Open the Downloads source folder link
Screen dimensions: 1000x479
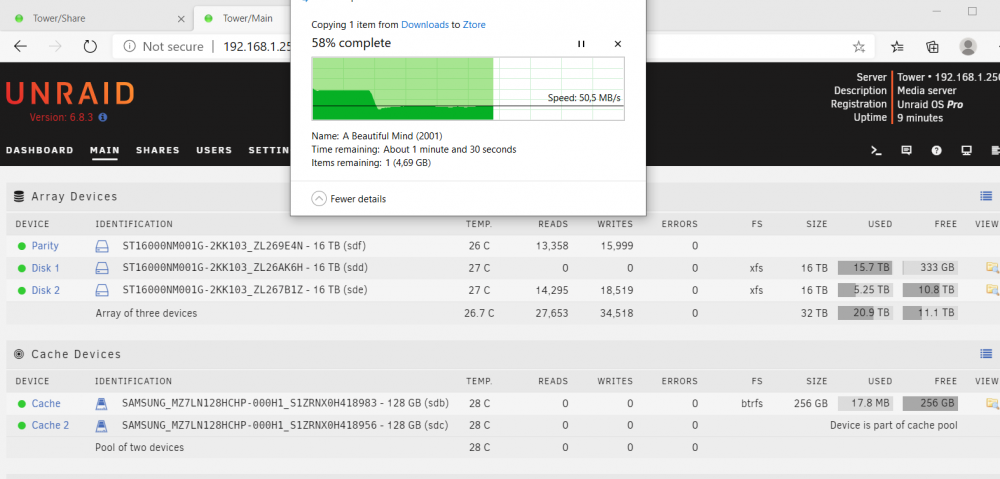(x=424, y=25)
